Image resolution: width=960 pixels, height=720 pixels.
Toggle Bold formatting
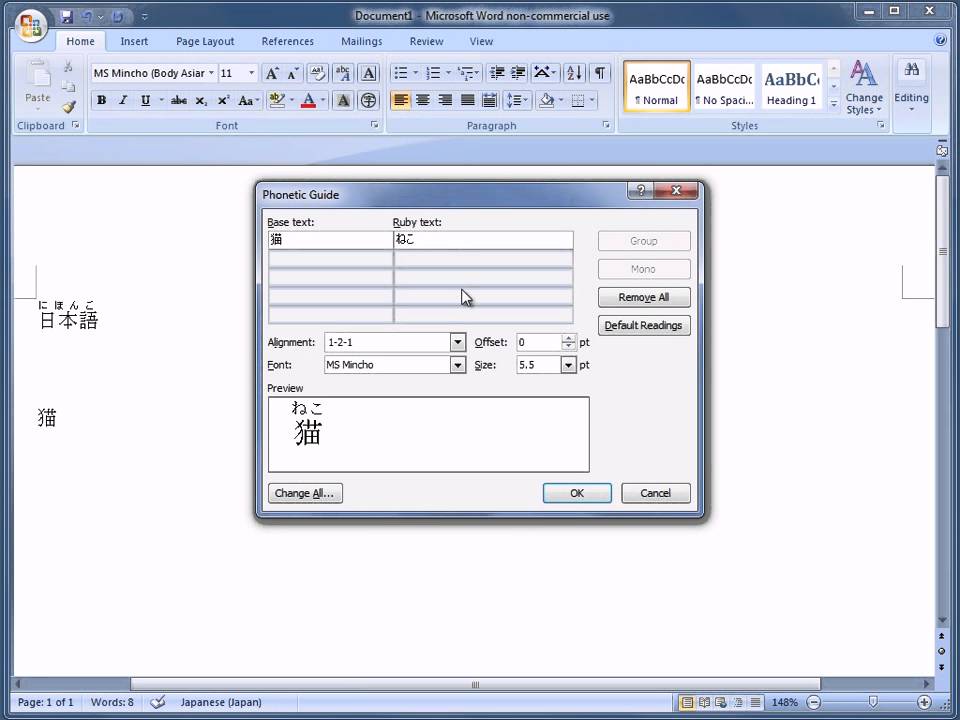click(x=102, y=100)
